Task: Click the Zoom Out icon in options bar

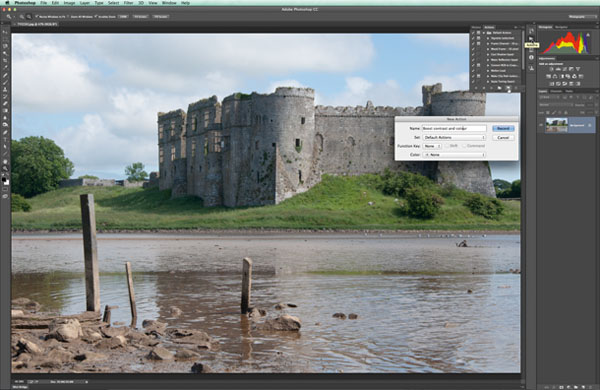Action: point(29,16)
